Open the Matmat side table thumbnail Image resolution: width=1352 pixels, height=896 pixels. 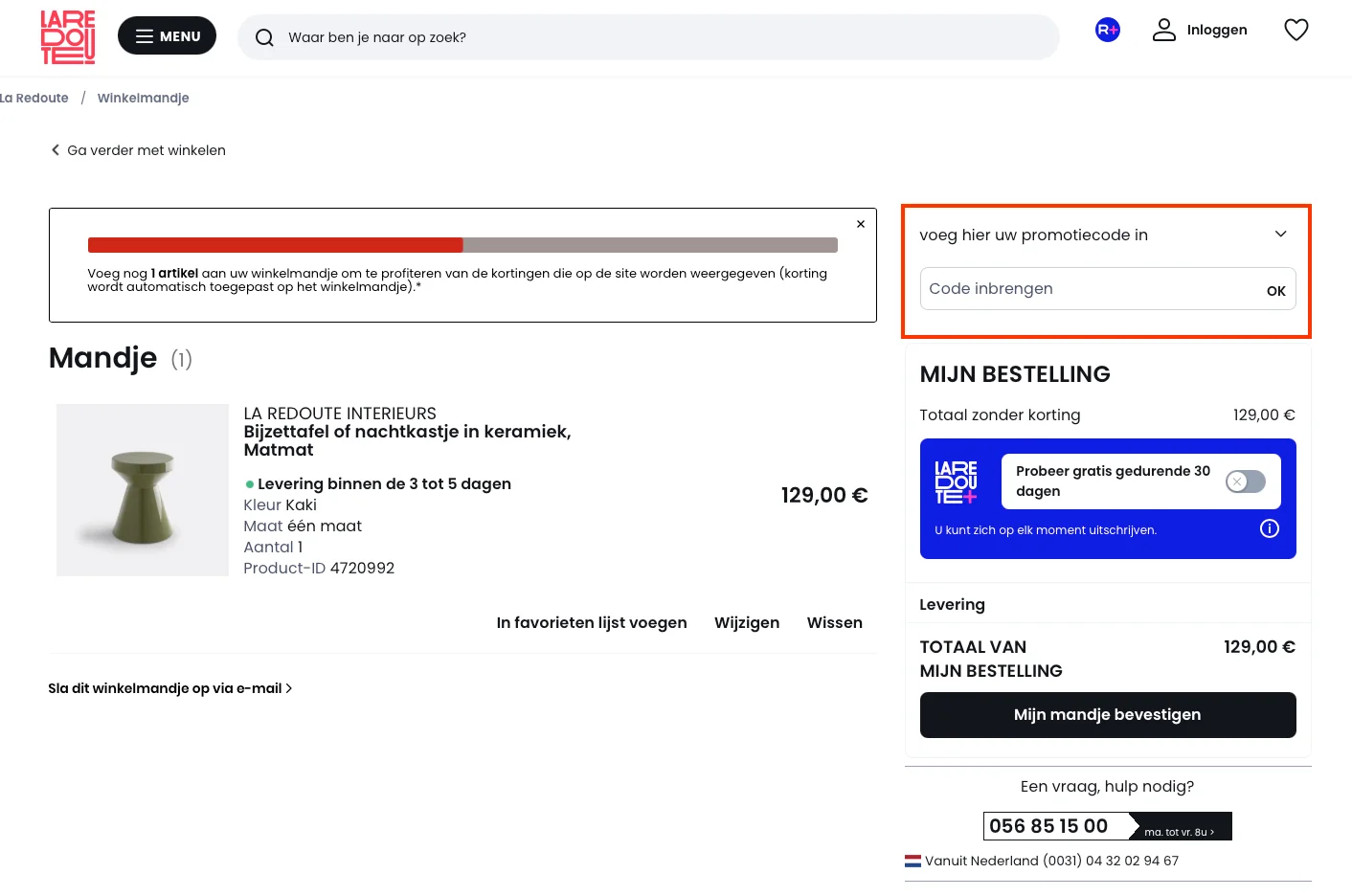(x=142, y=489)
